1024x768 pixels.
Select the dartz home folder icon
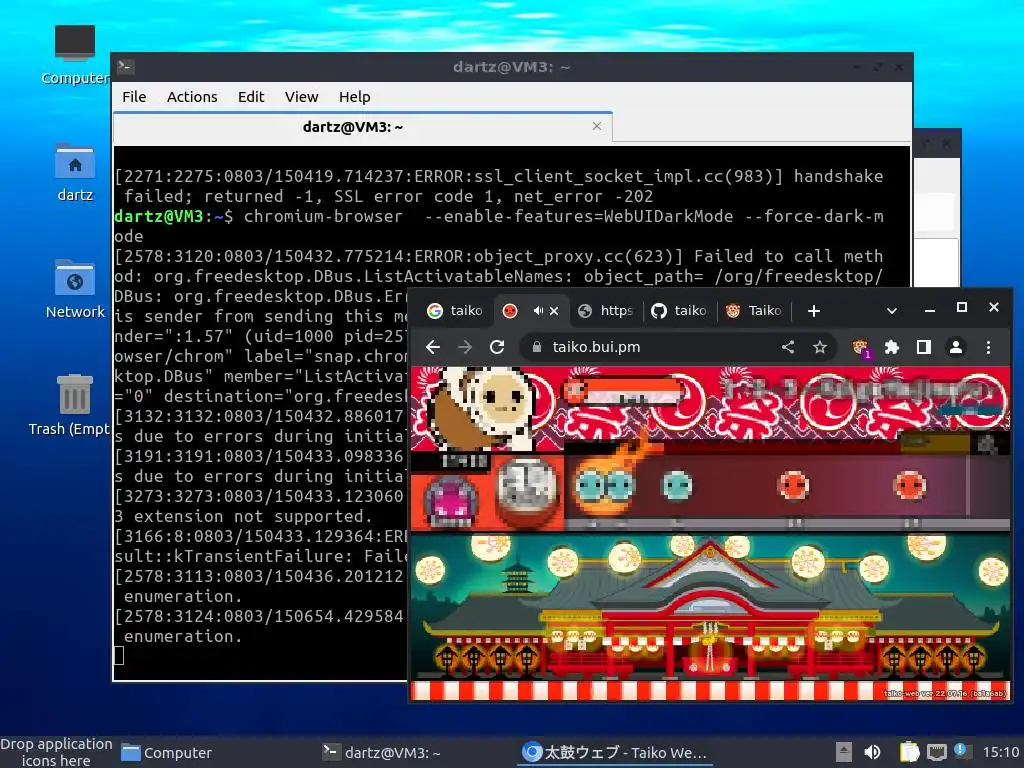(x=74, y=172)
